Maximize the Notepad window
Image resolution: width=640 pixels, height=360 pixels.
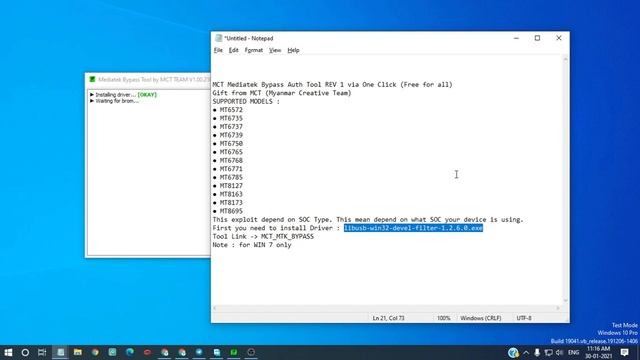pos(537,38)
